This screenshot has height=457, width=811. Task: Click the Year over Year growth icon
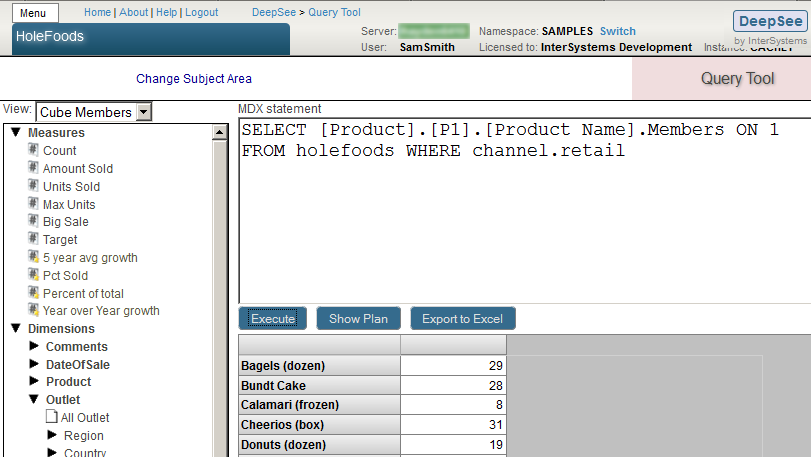tap(33, 310)
